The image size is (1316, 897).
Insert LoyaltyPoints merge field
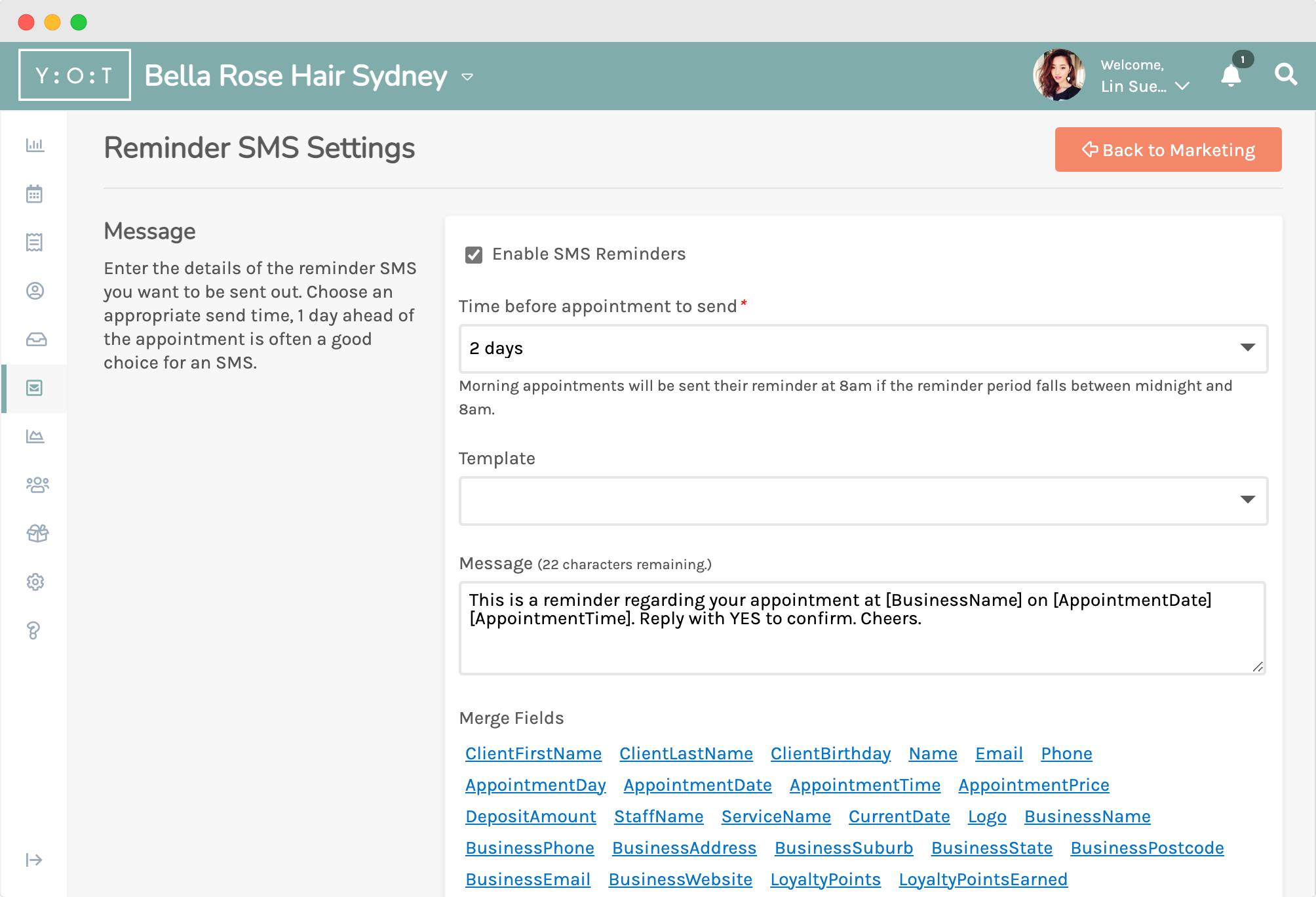(x=825, y=879)
